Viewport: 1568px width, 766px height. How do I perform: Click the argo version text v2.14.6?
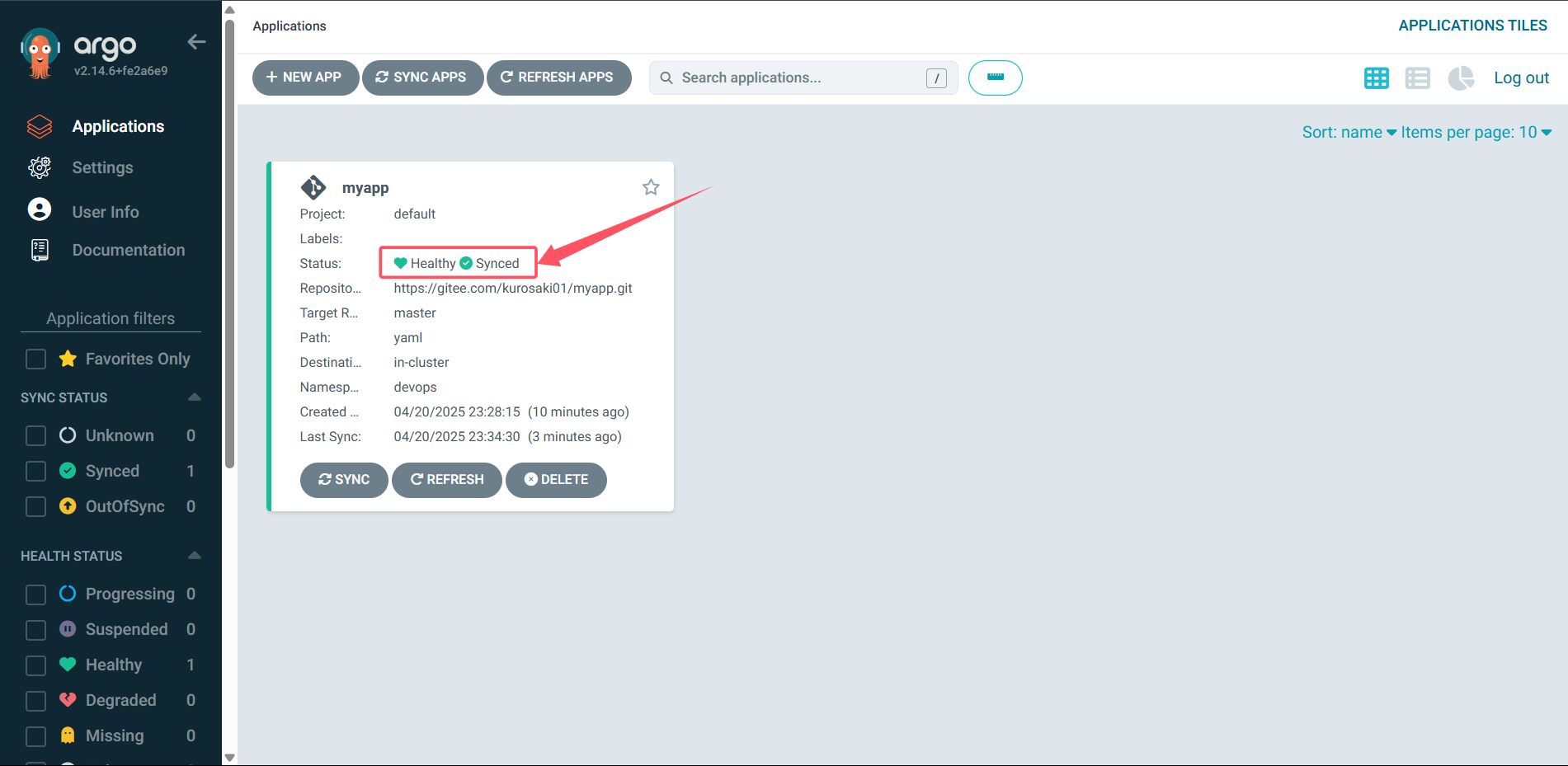pyautogui.click(x=121, y=71)
